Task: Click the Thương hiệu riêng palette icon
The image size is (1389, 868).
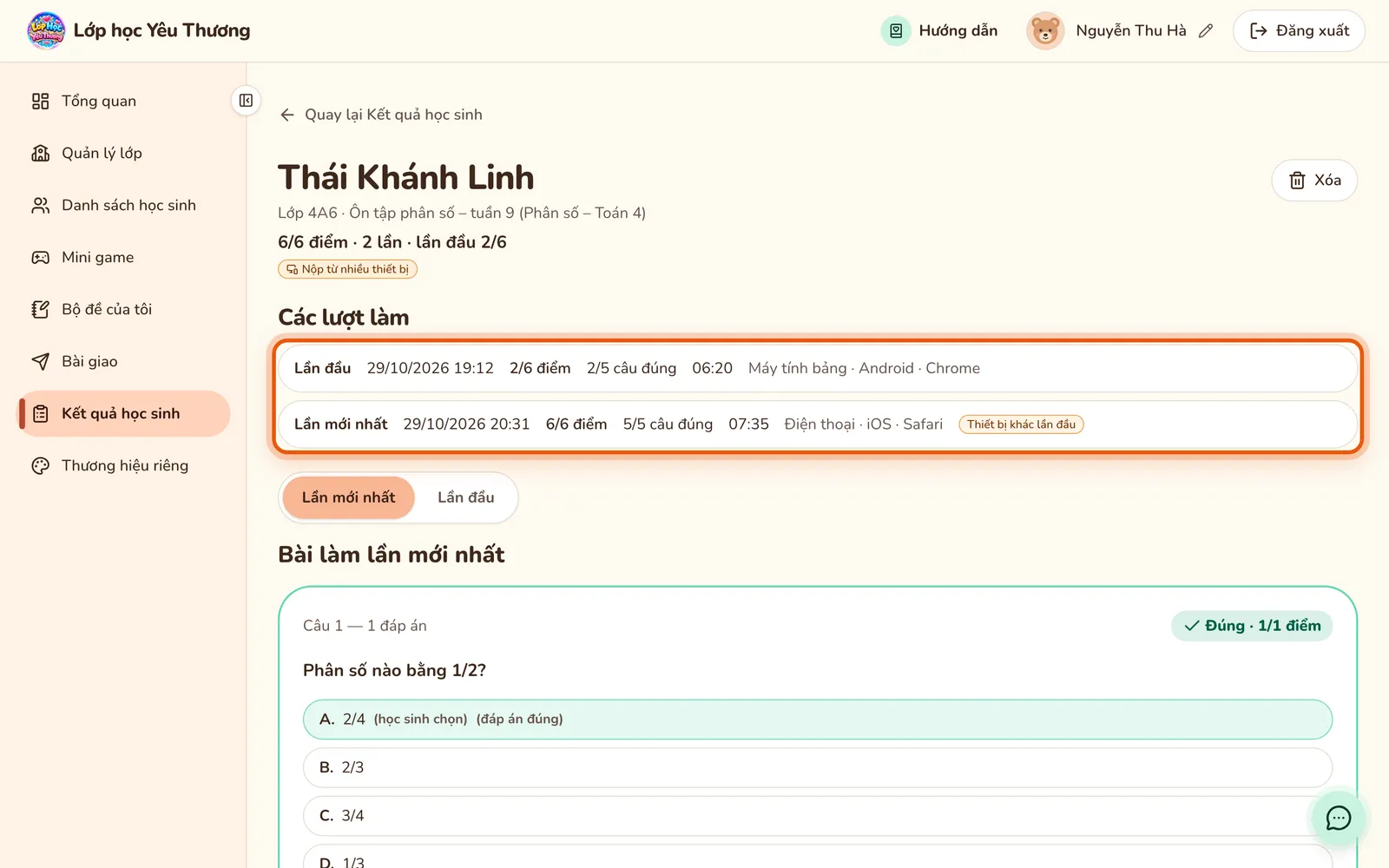Action: (41, 465)
